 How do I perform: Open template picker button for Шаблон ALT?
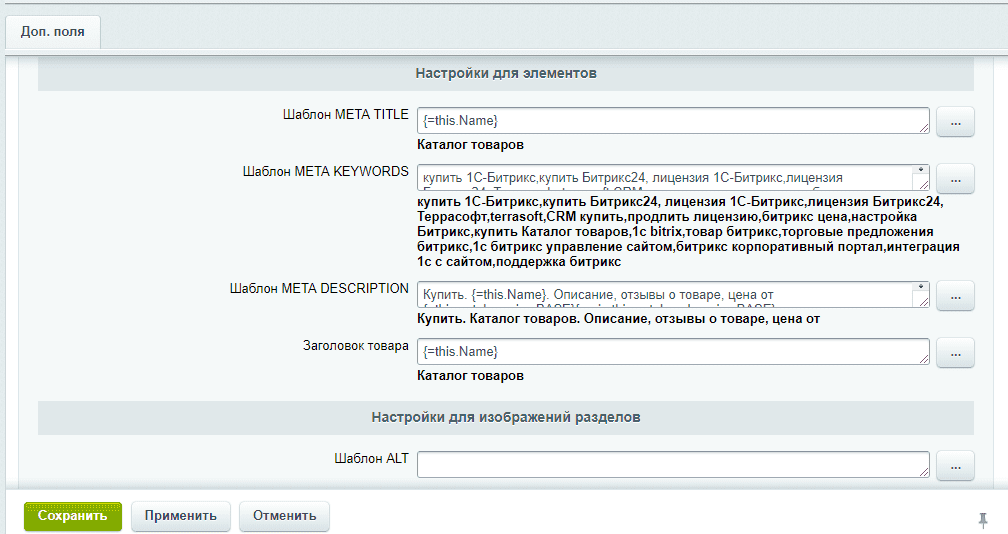[955, 466]
